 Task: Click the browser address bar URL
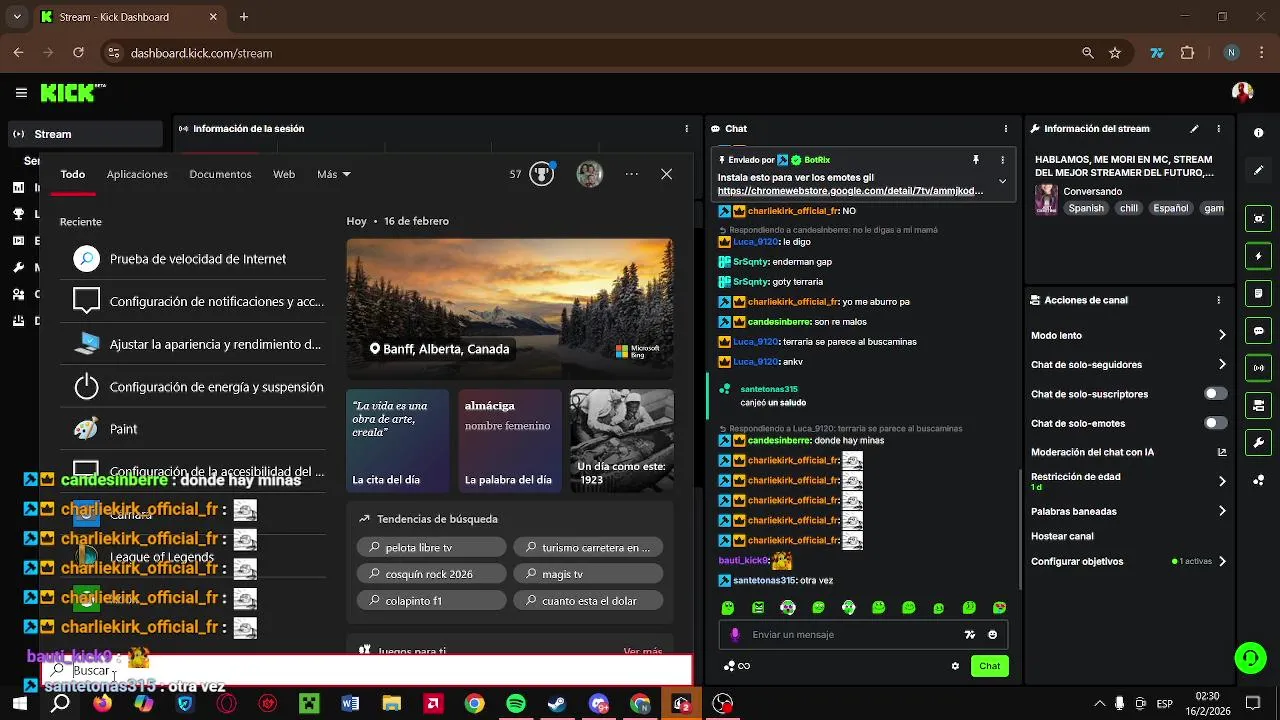point(201,53)
